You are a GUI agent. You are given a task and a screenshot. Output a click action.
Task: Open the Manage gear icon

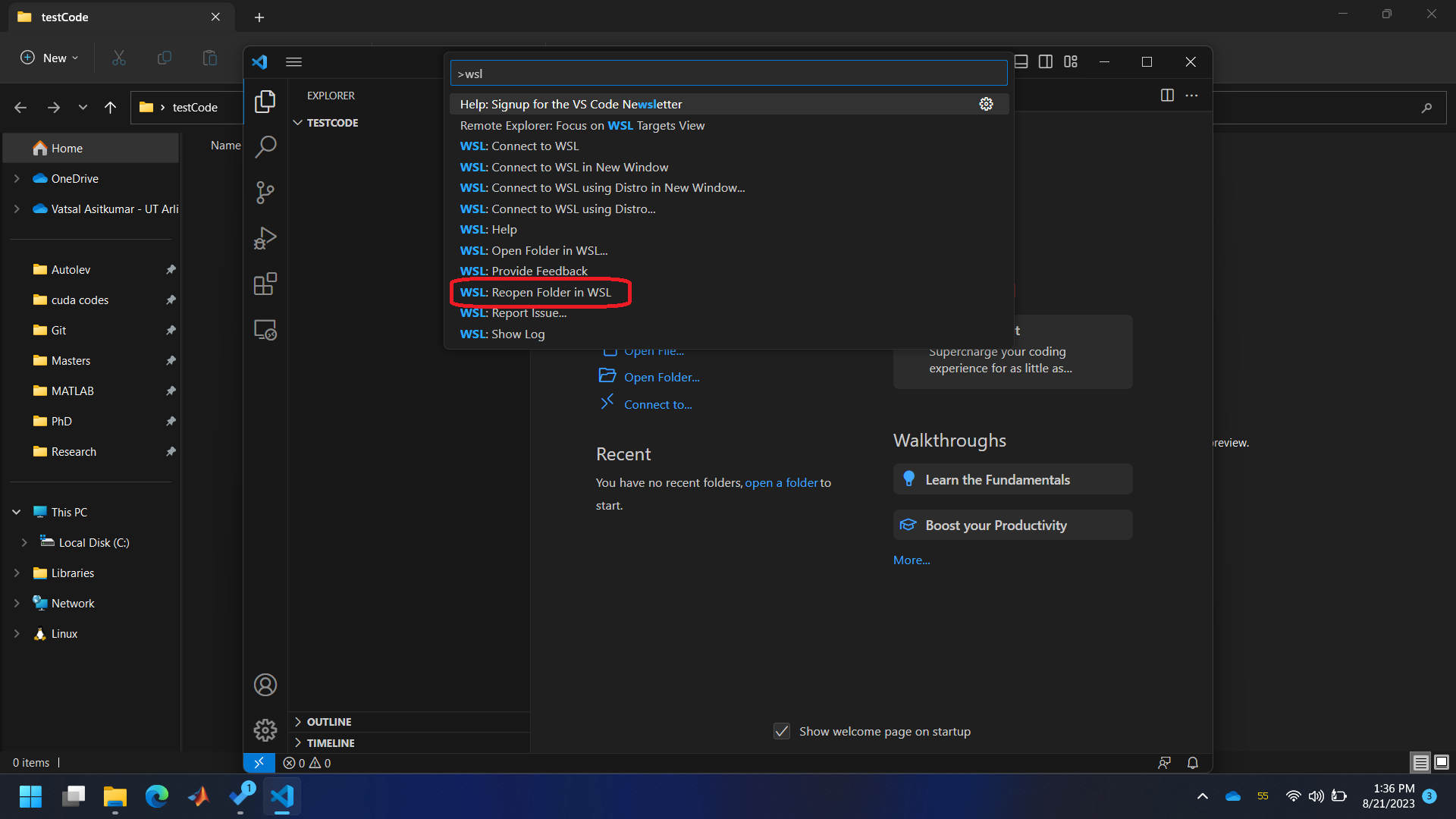[x=265, y=730]
